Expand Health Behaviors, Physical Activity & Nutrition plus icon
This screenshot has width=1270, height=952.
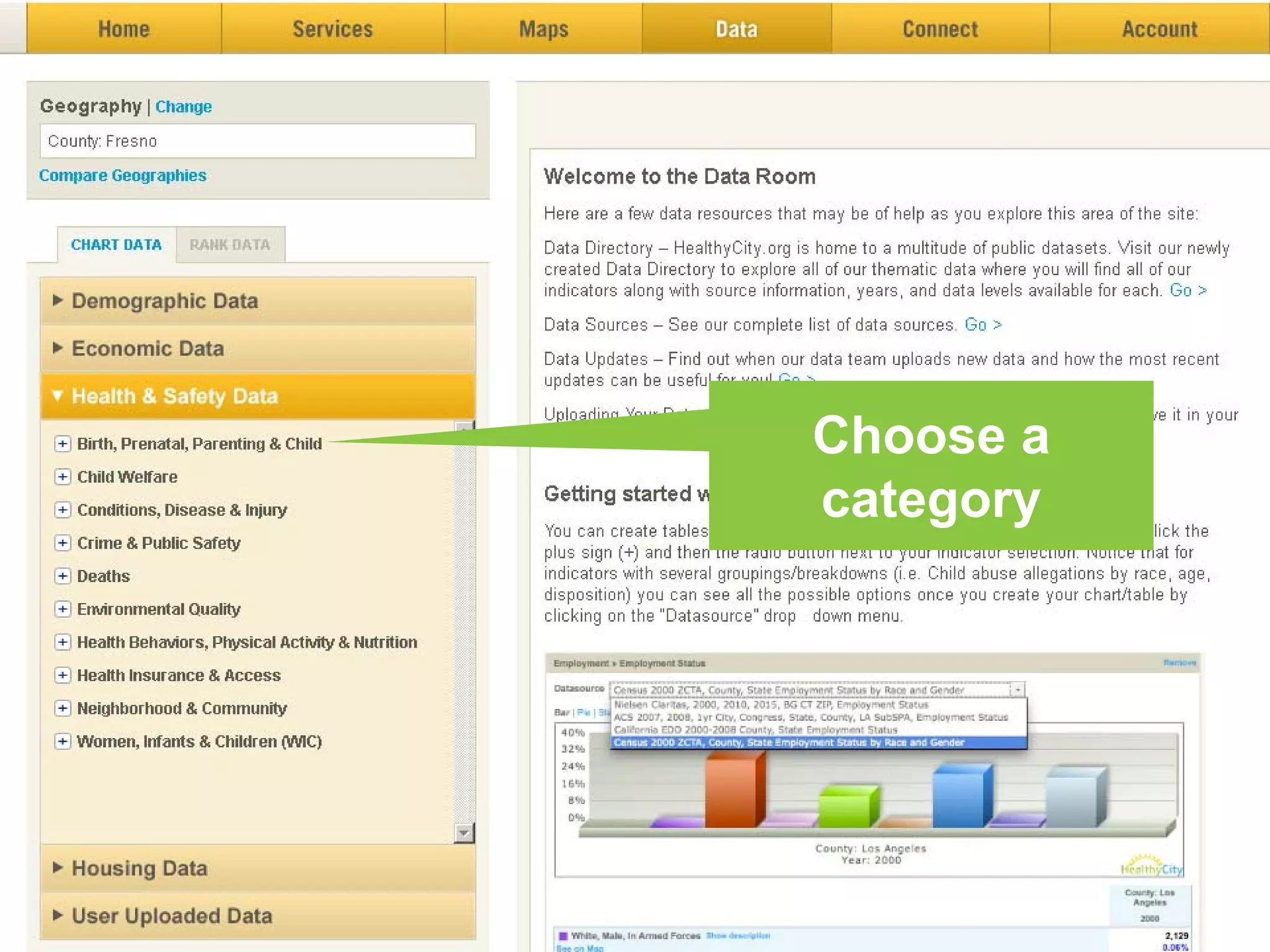[x=62, y=642]
